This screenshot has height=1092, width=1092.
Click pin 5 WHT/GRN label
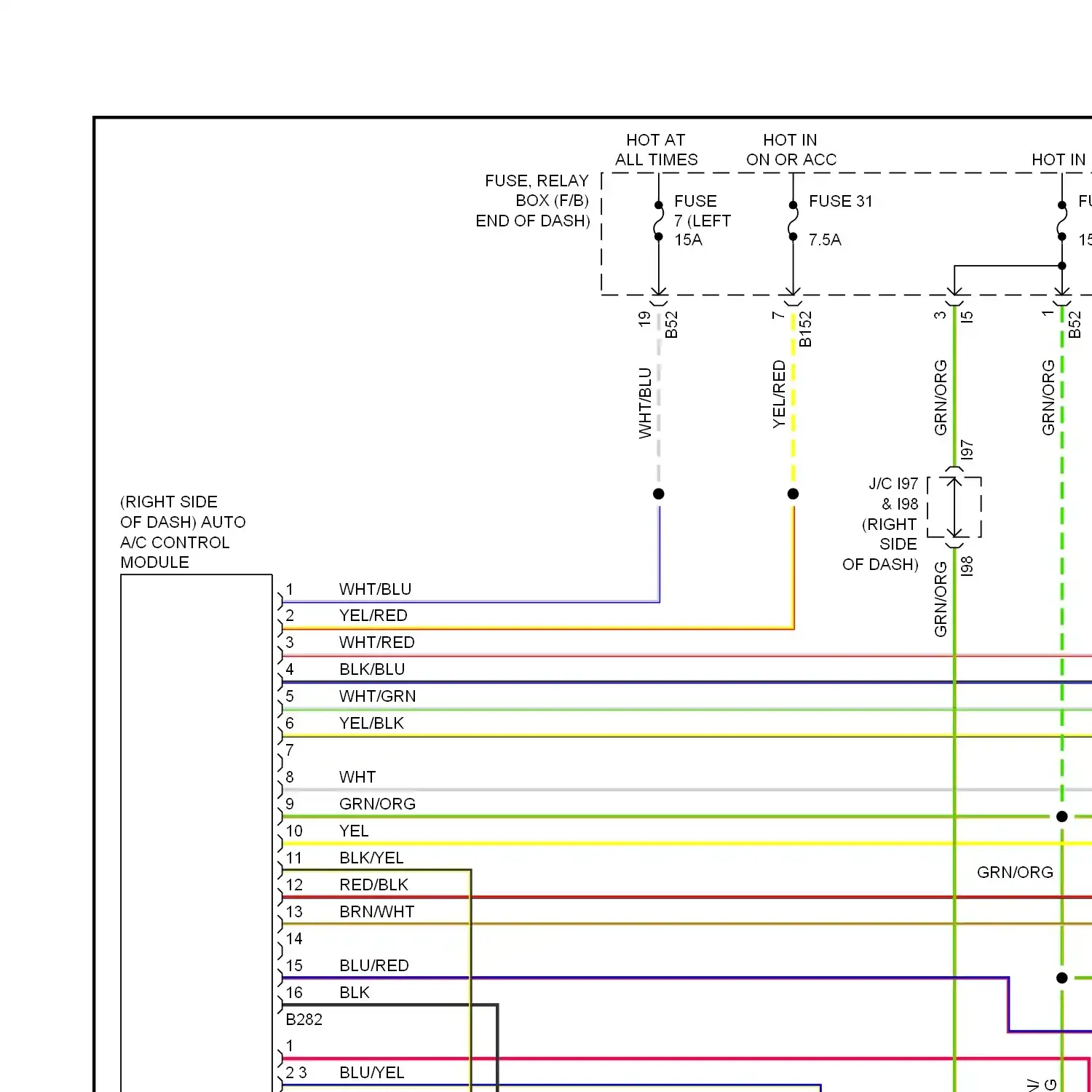coord(378,696)
